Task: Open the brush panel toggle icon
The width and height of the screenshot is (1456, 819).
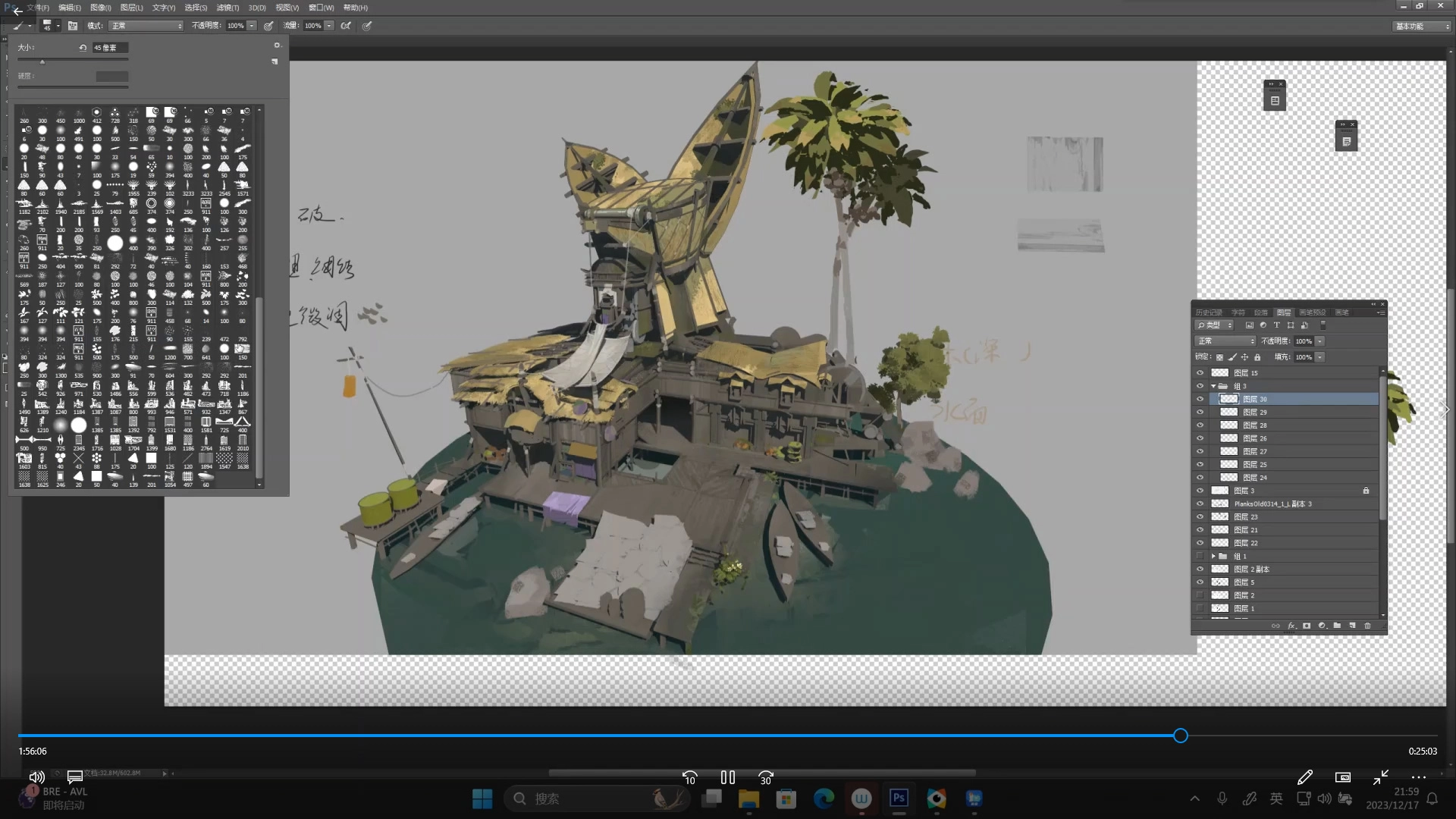Action: tap(73, 26)
